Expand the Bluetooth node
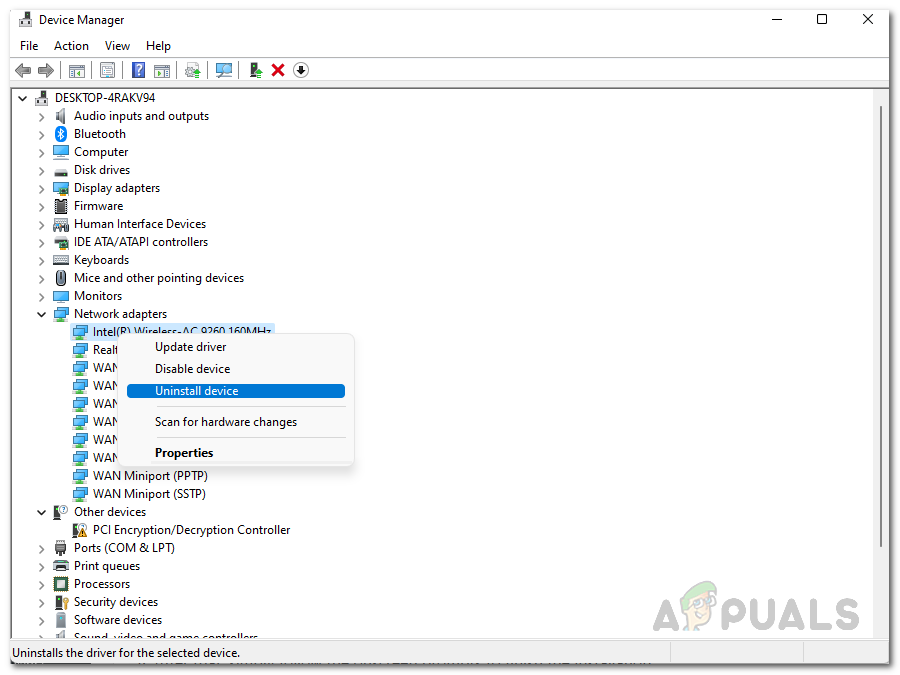The width and height of the screenshot is (900, 675). coord(41,134)
